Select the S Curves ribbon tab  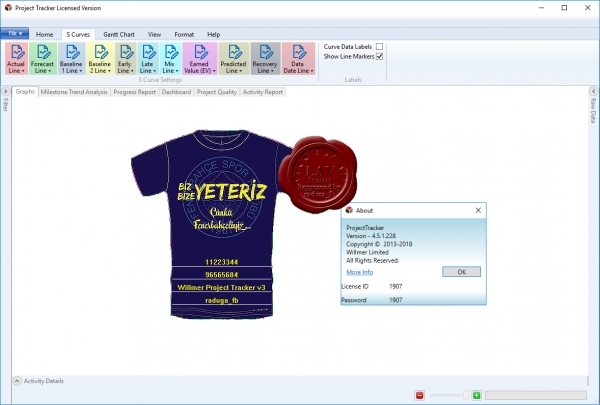(x=78, y=34)
